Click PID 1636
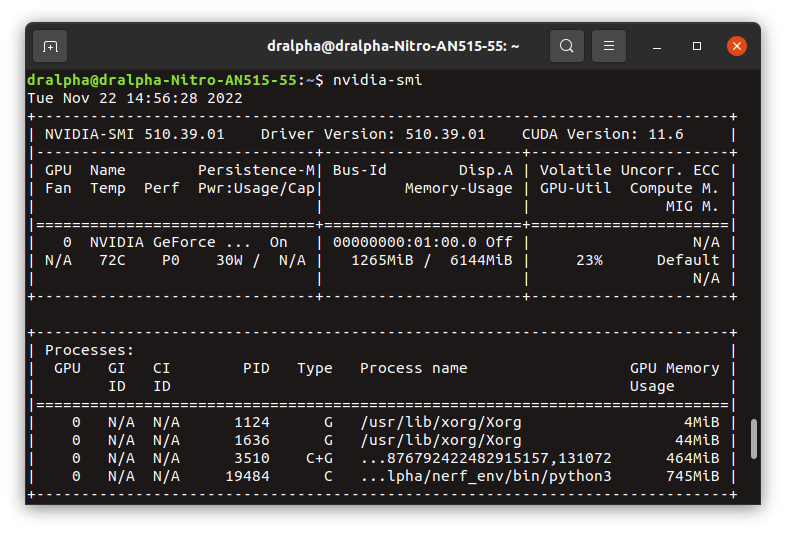The width and height of the screenshot is (786, 533). coord(252,441)
